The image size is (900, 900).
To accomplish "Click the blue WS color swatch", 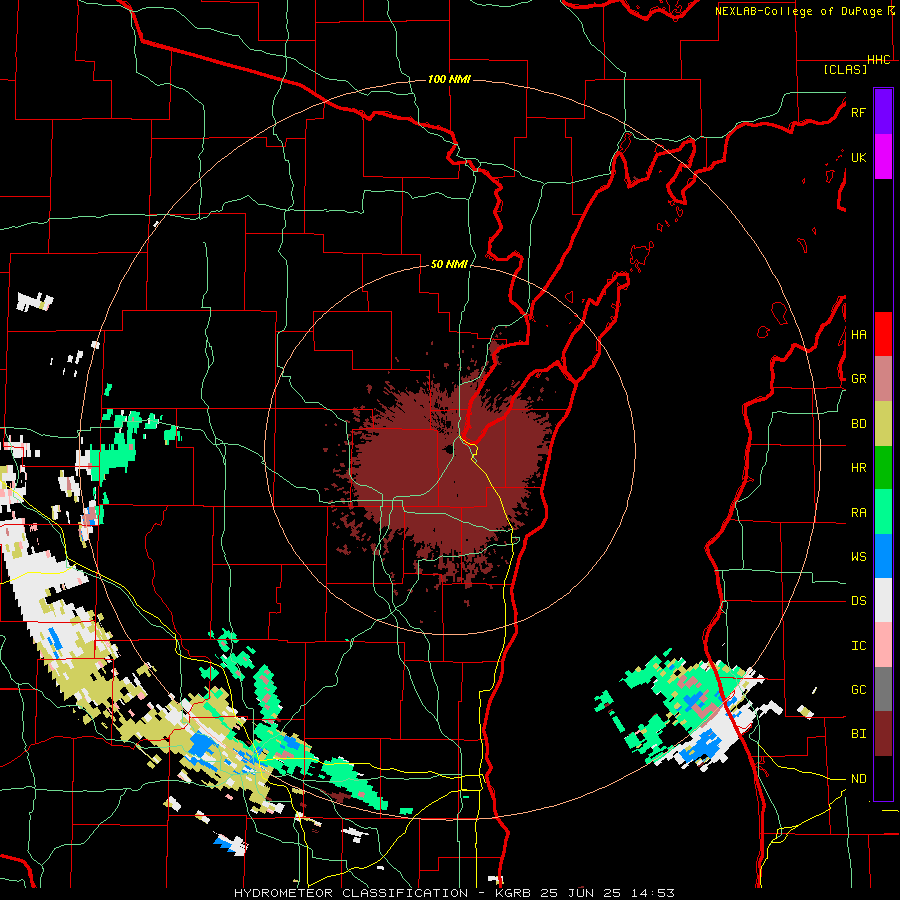I will [x=883, y=556].
